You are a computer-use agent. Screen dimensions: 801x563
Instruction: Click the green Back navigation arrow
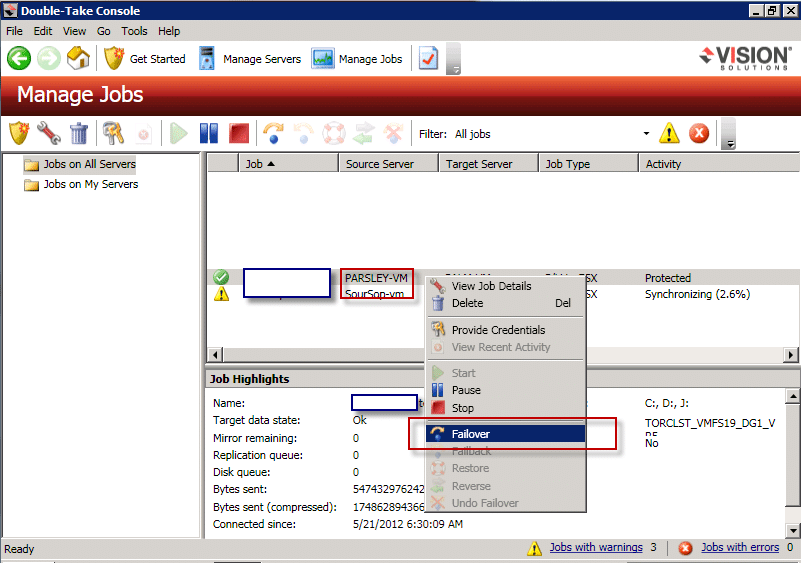pos(19,59)
